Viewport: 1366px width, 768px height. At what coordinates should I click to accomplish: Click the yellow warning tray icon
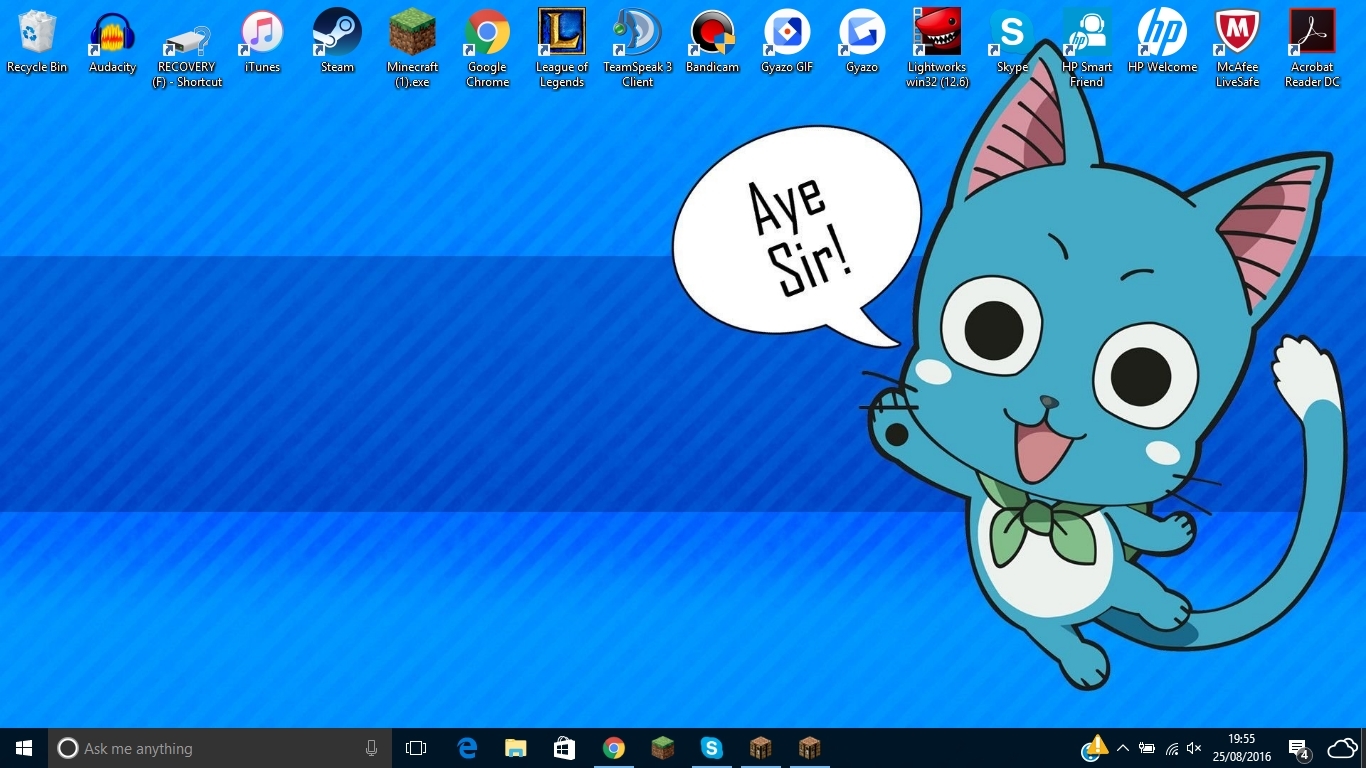pos(1095,747)
